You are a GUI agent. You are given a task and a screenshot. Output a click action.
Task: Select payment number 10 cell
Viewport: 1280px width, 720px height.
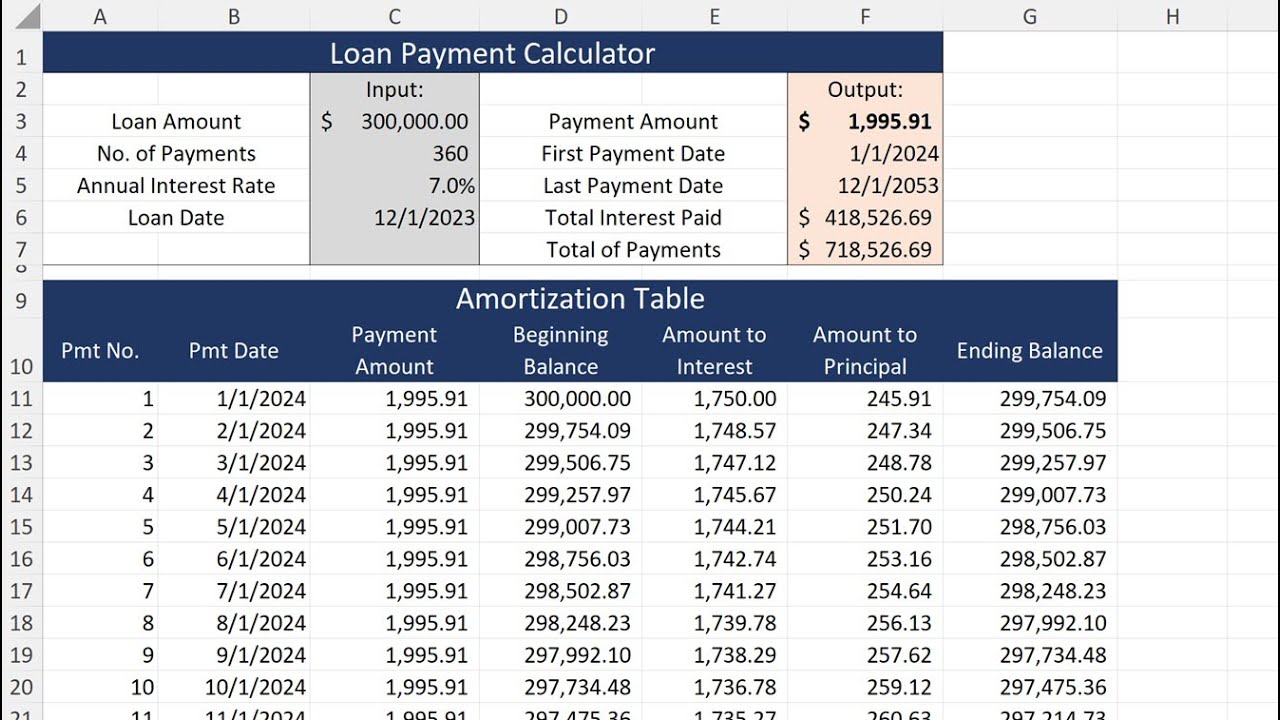[x=100, y=687]
